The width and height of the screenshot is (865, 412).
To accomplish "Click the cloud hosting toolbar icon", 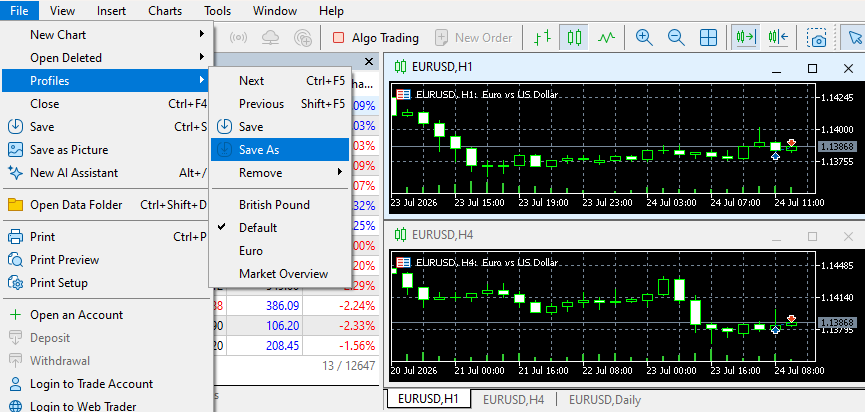I will (x=270, y=38).
